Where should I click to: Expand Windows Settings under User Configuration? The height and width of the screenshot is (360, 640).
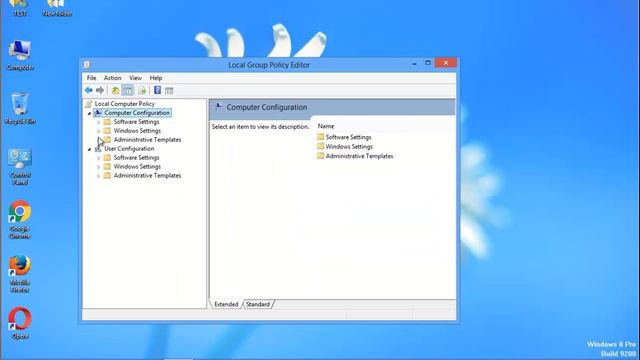pyautogui.click(x=98, y=167)
